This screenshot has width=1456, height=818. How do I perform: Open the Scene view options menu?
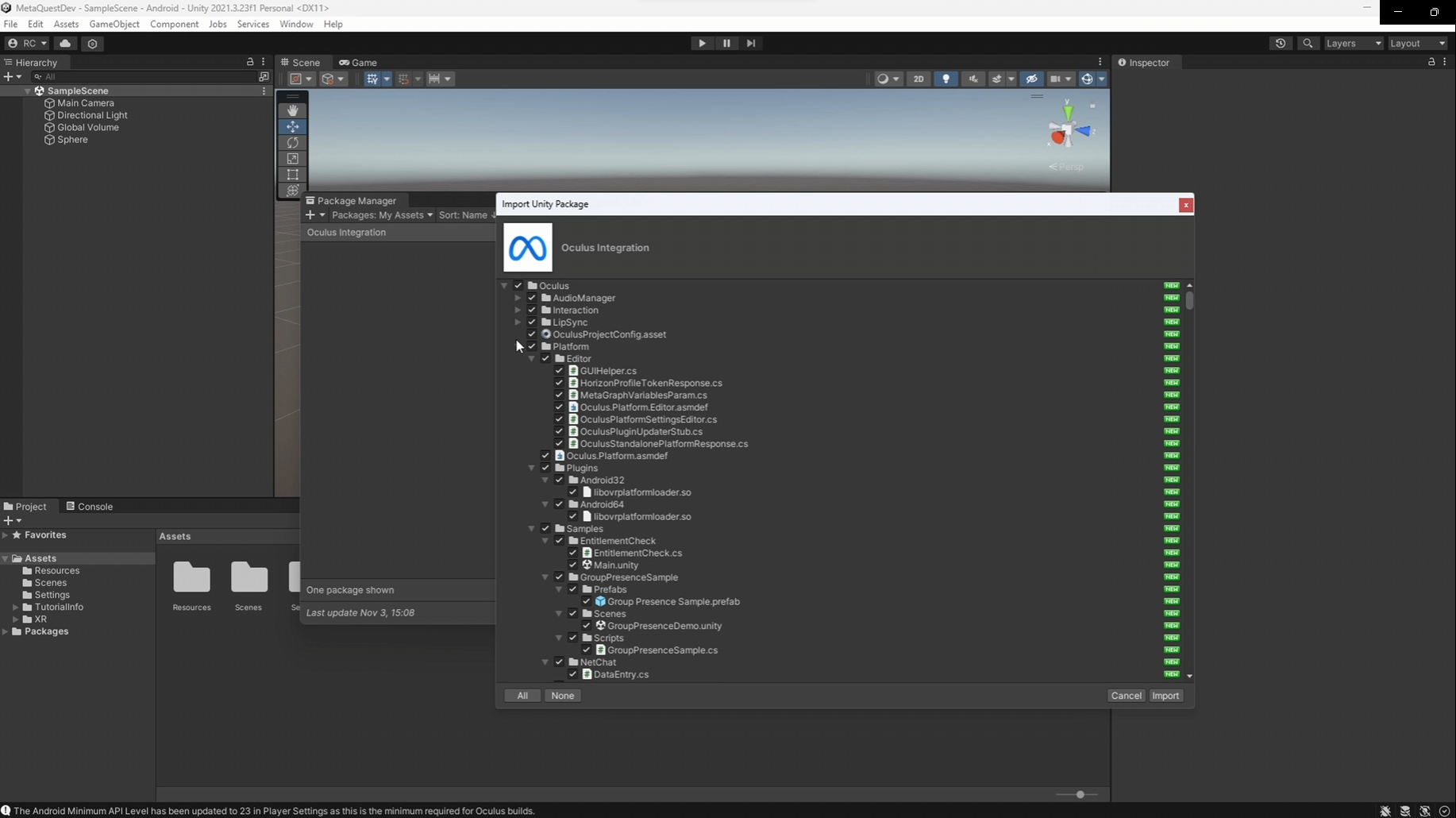(x=1100, y=62)
